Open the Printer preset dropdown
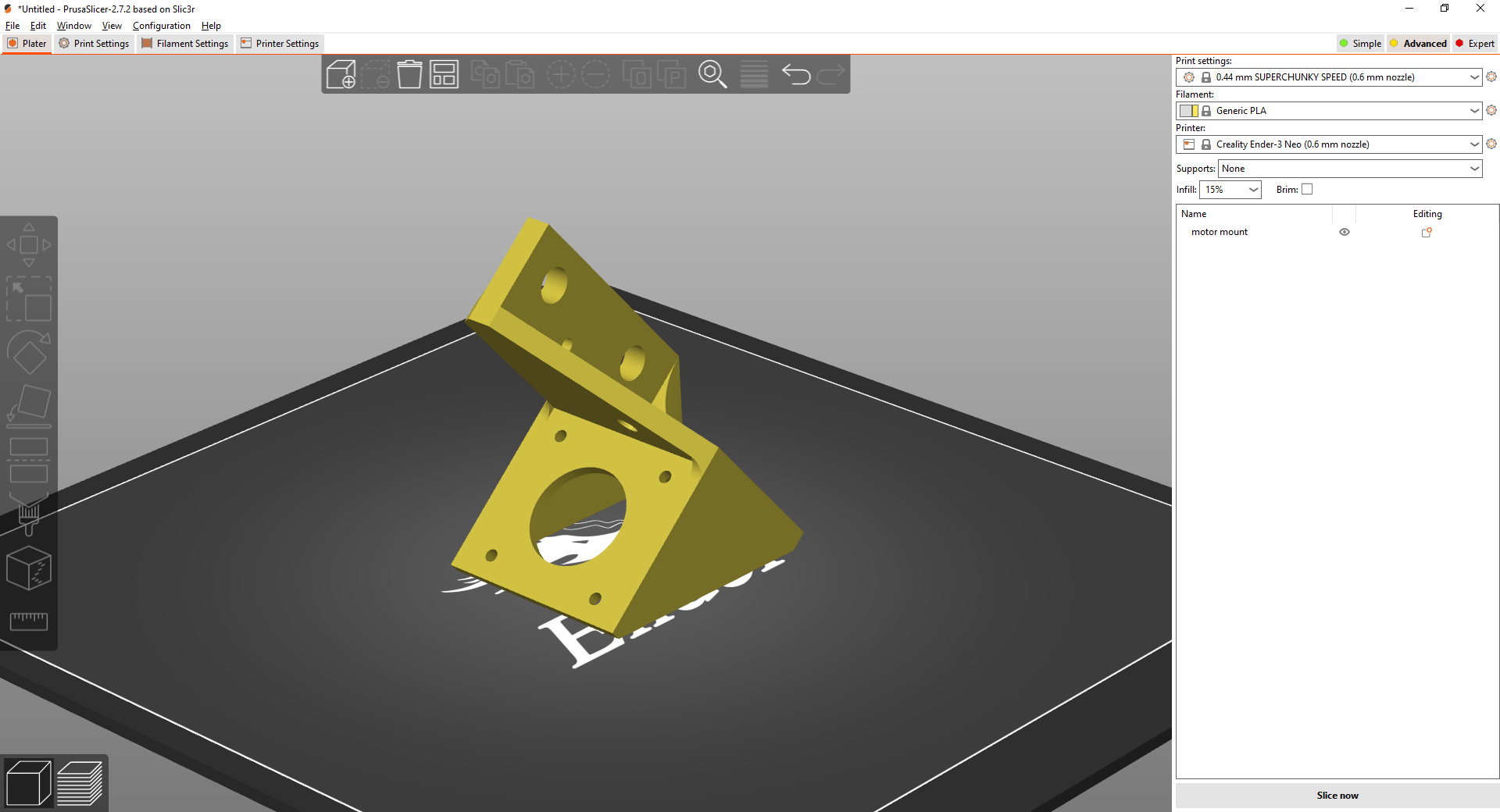Screen dimensions: 1500x812 pos(1329,144)
